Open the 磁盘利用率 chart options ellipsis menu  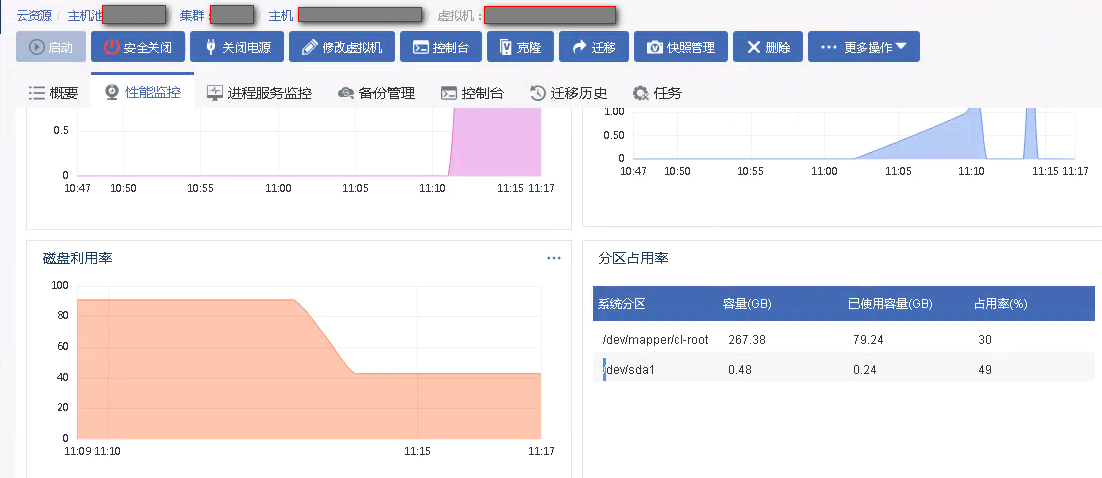554,258
